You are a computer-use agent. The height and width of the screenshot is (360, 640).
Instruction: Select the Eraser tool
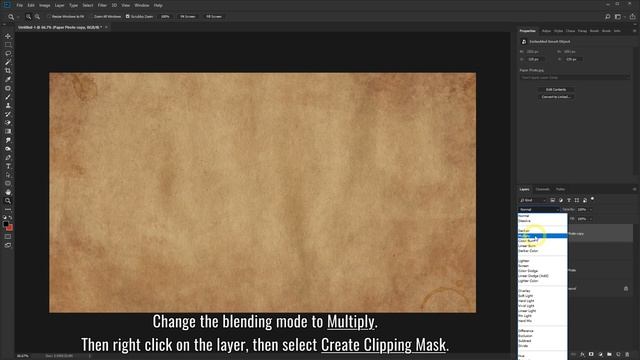8,122
